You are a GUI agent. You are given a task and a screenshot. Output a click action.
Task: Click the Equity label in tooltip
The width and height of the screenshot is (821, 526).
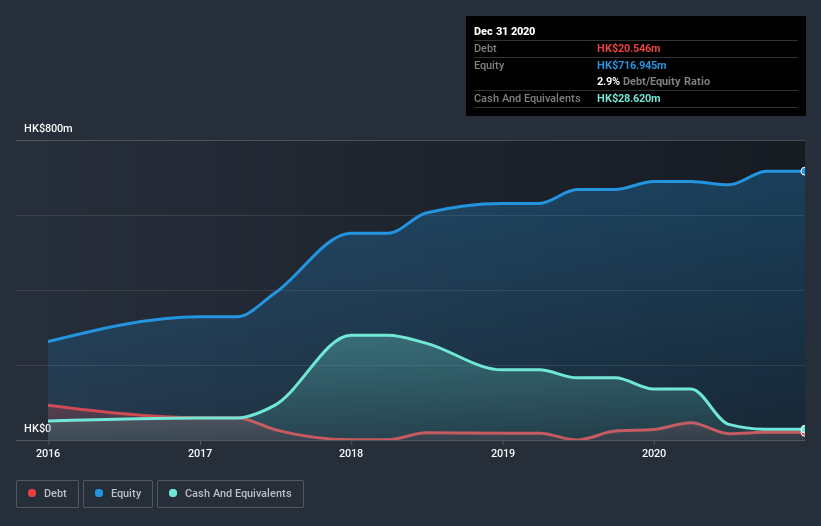click(x=489, y=65)
